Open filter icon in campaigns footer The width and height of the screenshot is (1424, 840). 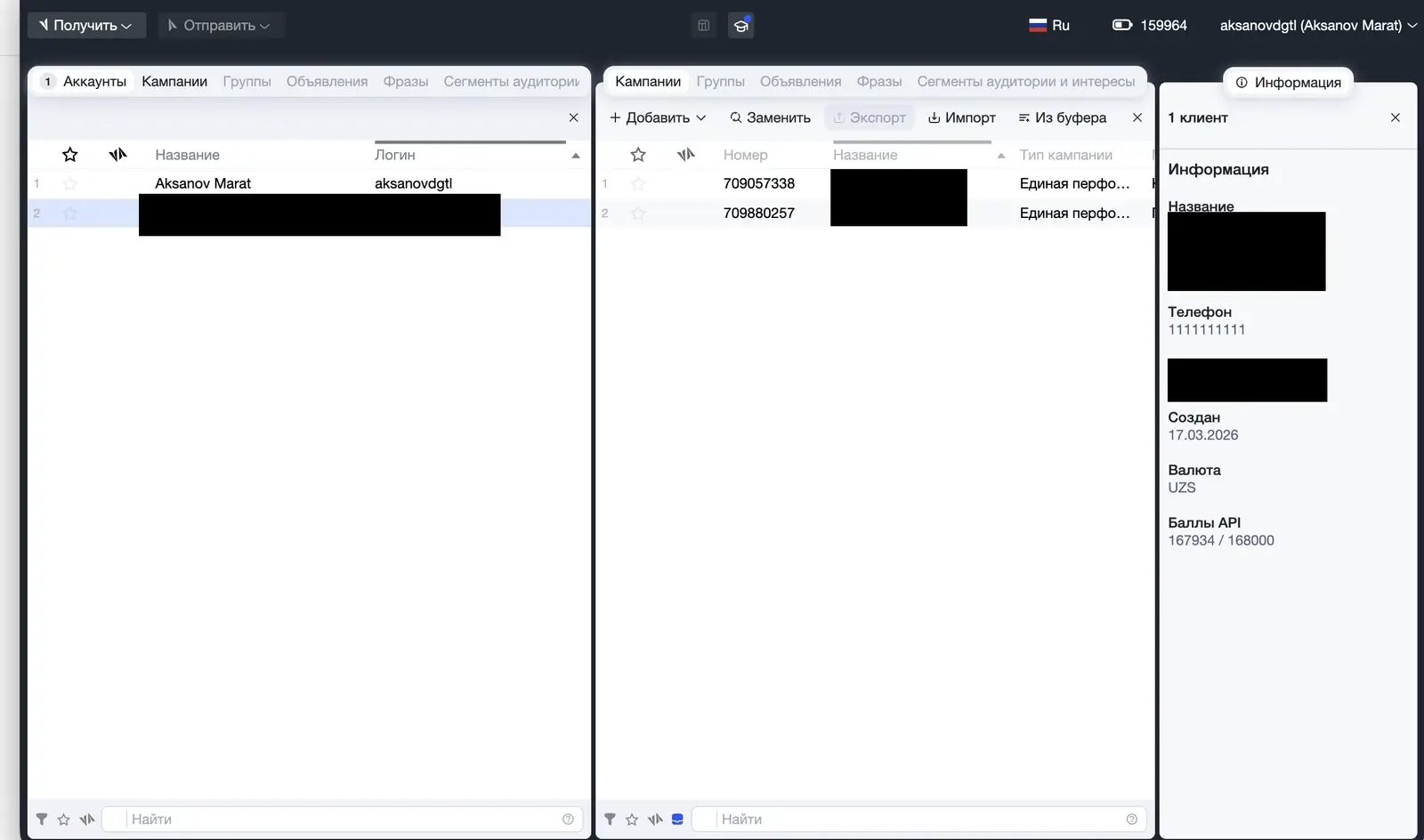(x=610, y=819)
